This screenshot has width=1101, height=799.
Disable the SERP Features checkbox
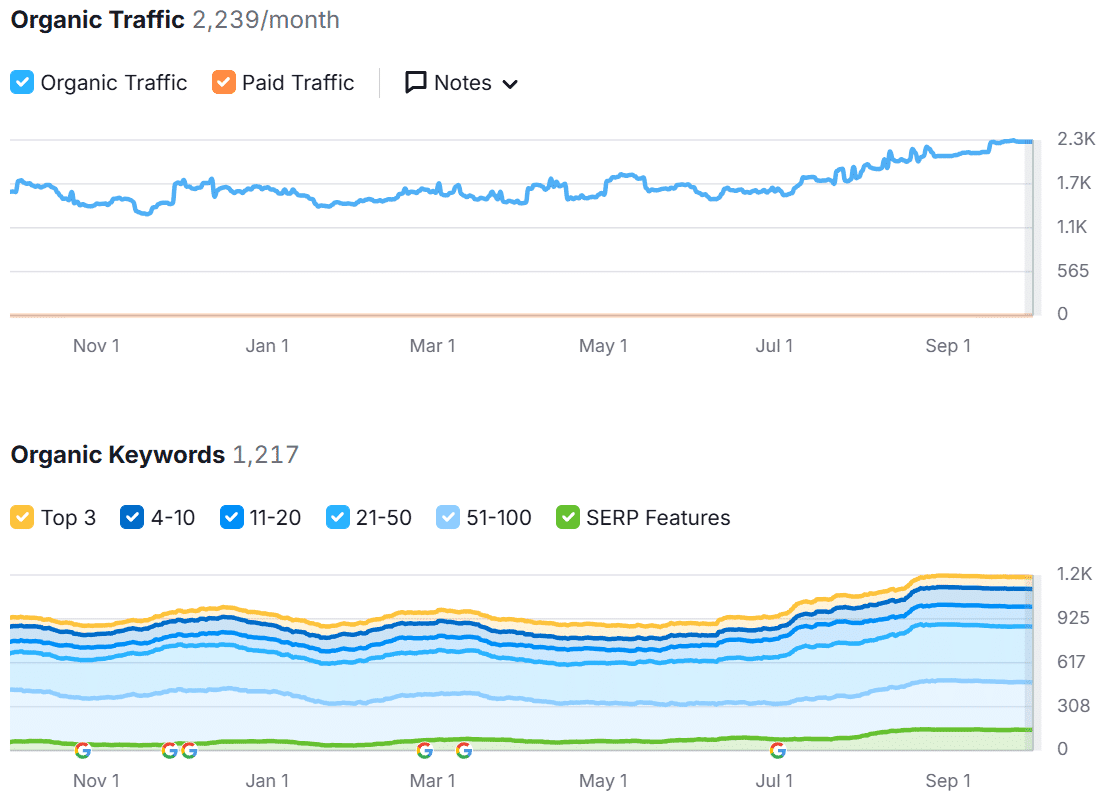(x=568, y=518)
